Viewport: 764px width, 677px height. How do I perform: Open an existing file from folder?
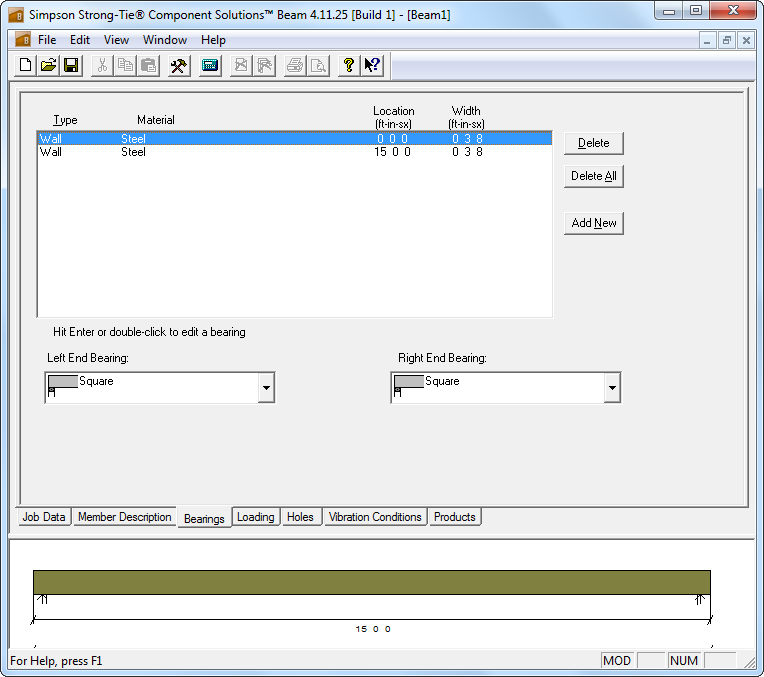(x=48, y=65)
